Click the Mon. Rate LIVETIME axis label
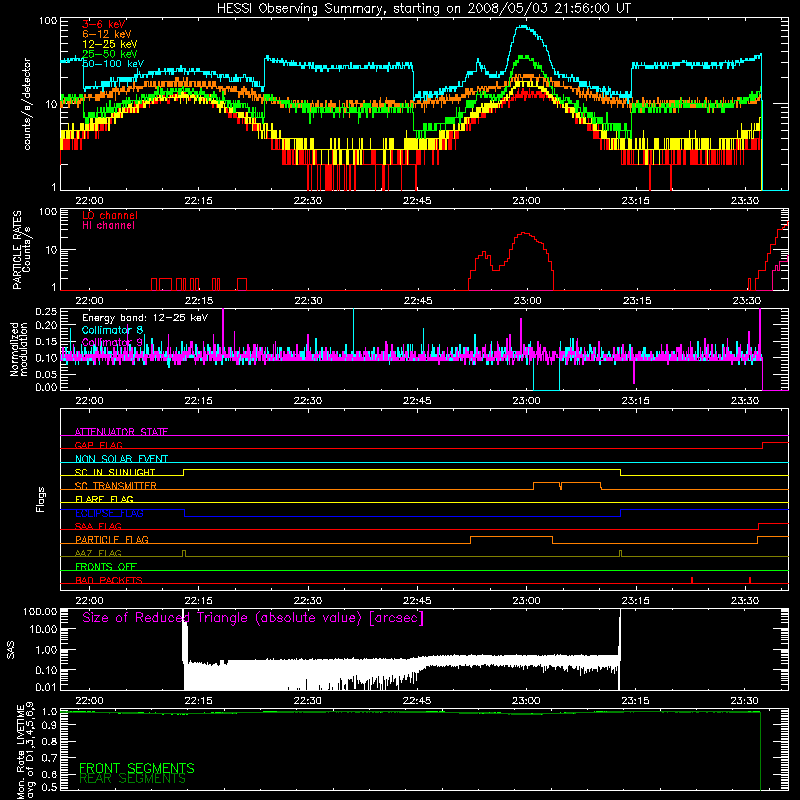 coord(26,751)
